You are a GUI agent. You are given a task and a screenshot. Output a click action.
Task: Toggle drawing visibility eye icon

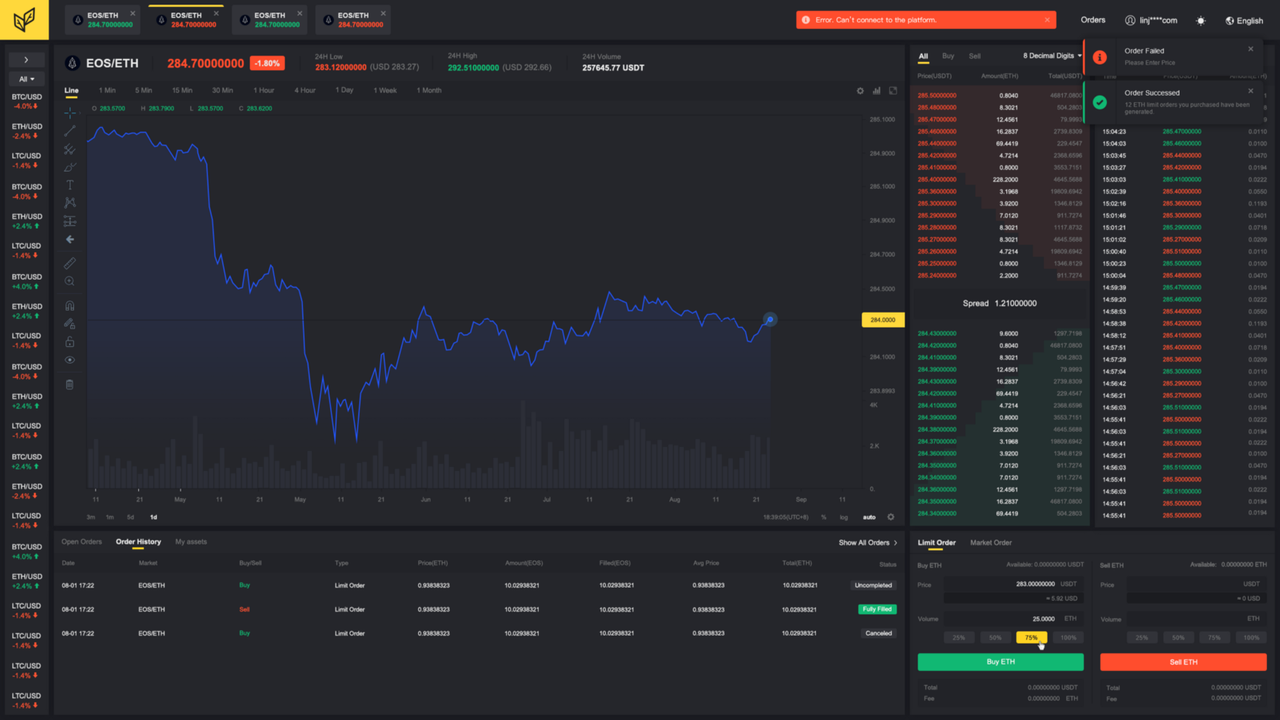click(x=70, y=360)
